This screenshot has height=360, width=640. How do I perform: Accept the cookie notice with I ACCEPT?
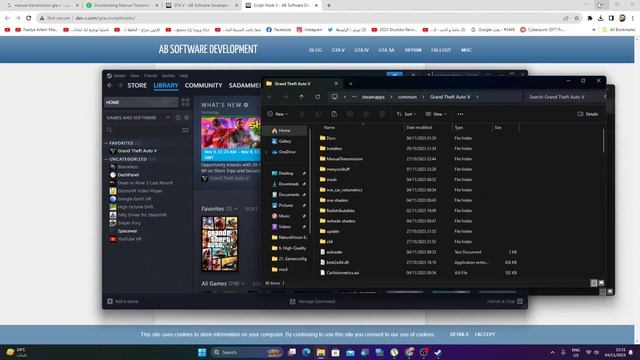tap(485, 334)
